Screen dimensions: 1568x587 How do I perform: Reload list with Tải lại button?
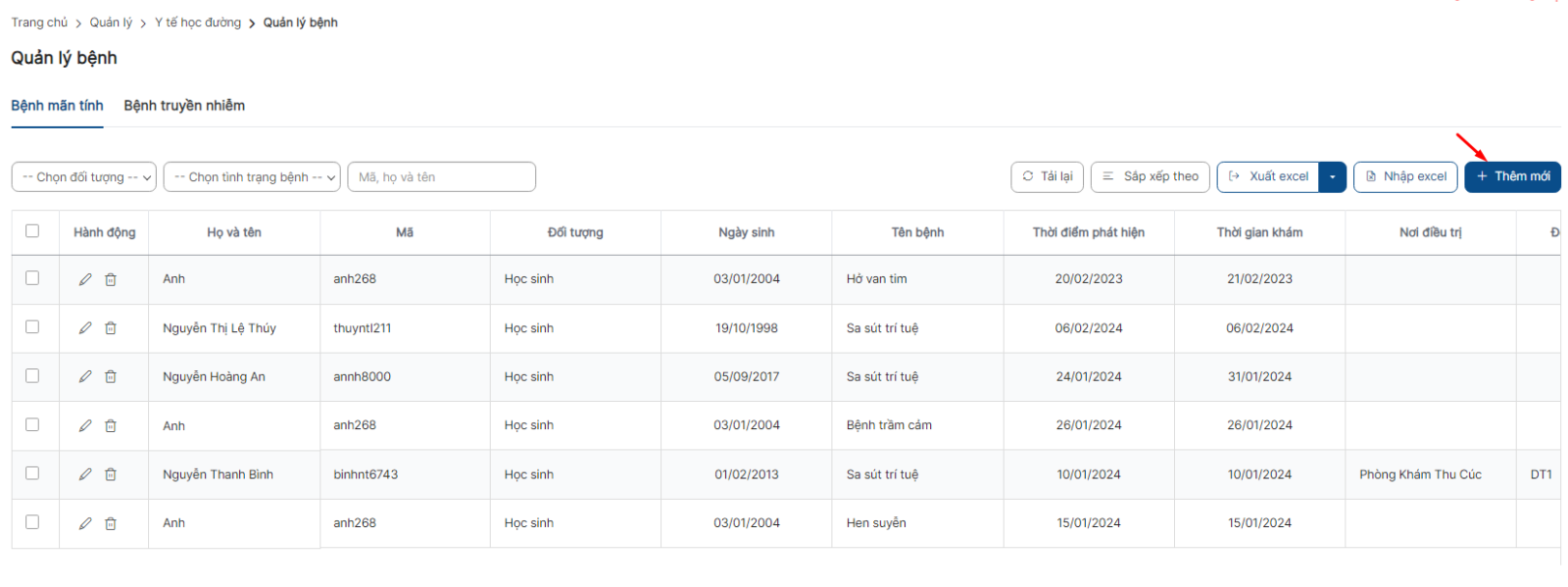coord(1047,177)
